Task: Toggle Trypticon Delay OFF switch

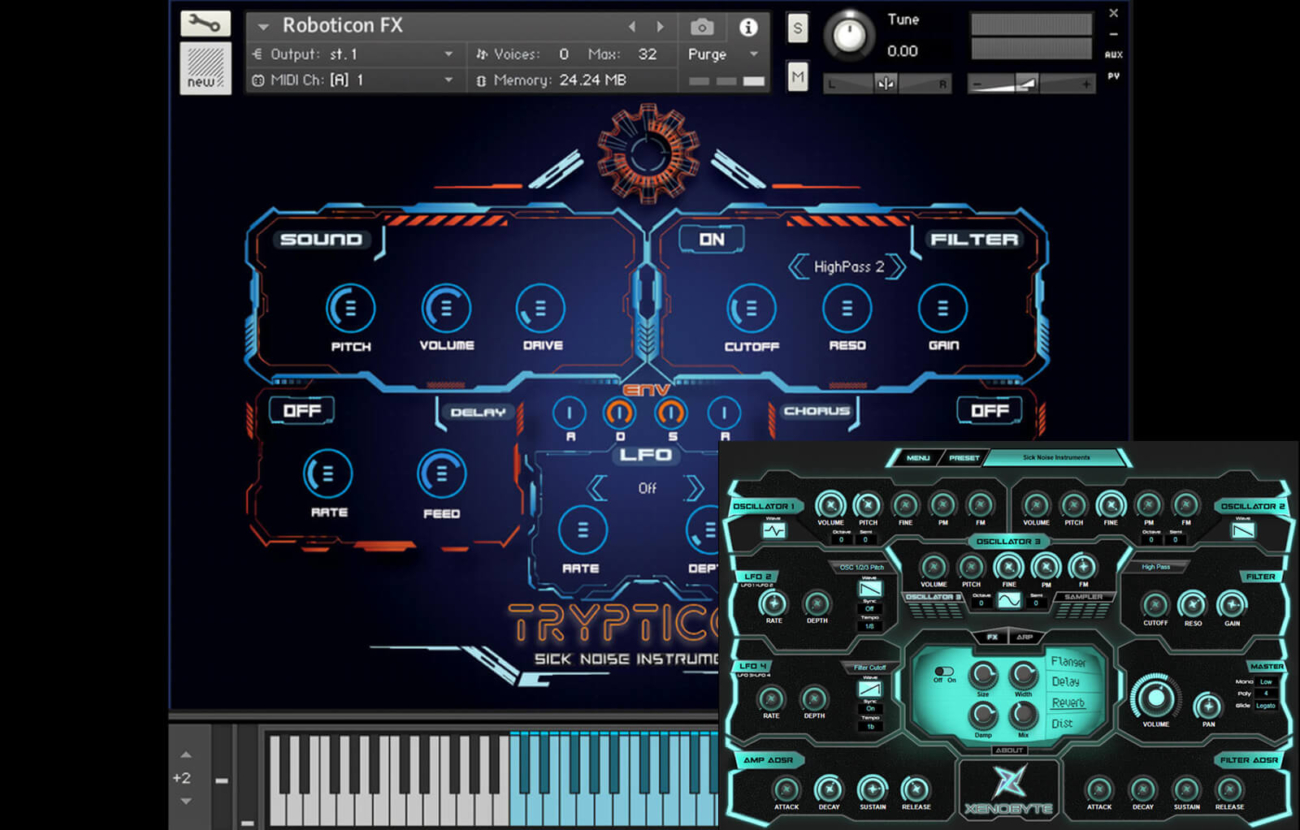Action: [301, 411]
